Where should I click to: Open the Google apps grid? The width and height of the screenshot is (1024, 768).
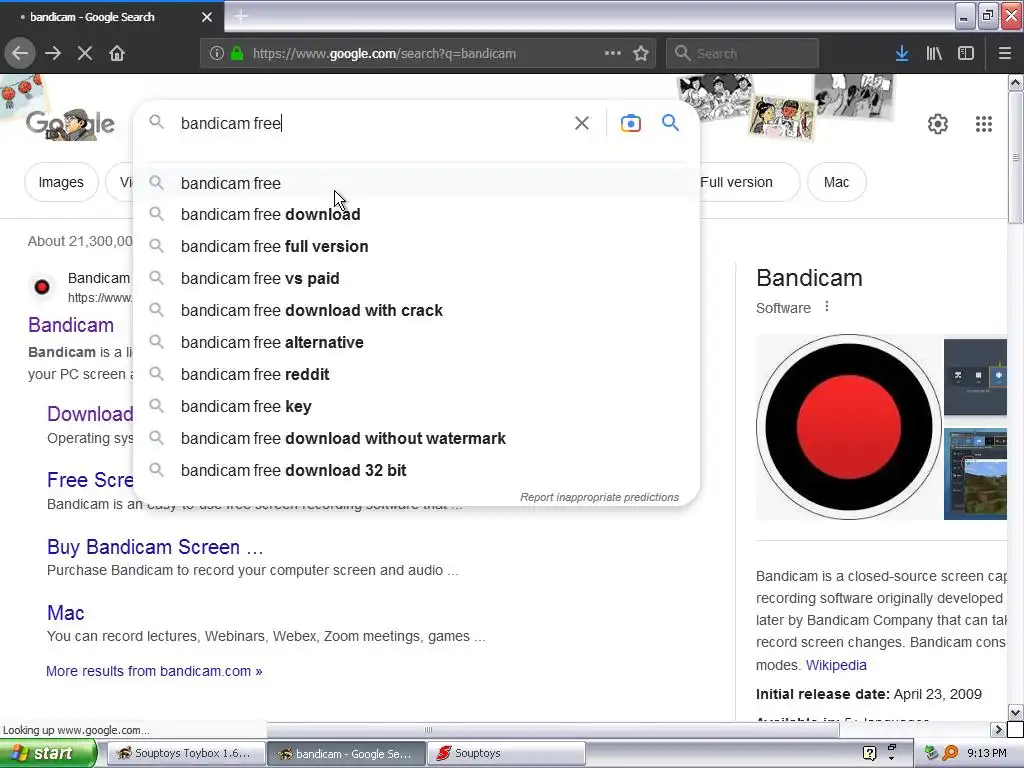[x=984, y=124]
